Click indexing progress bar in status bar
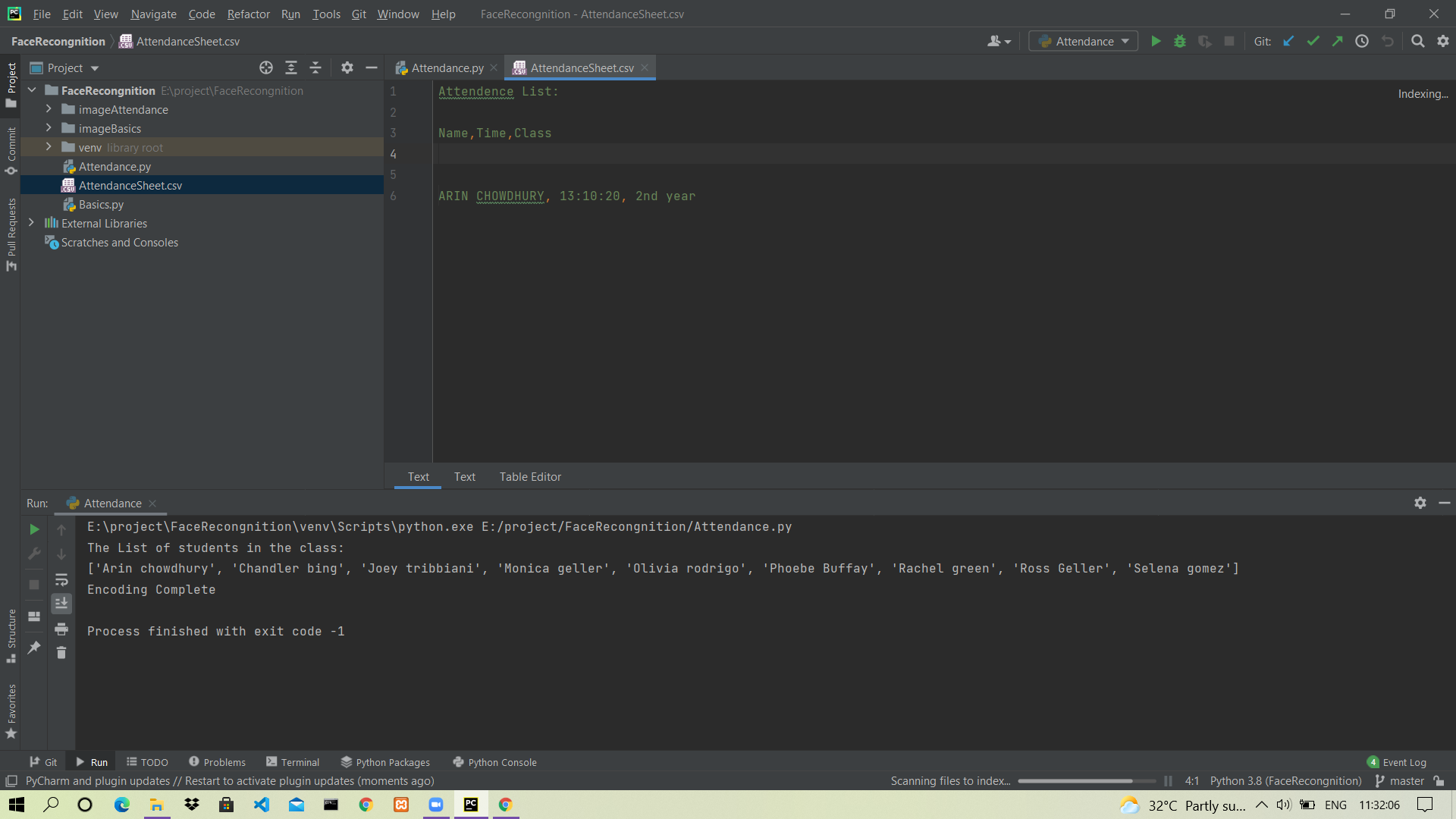The width and height of the screenshot is (1456, 819). [1086, 781]
